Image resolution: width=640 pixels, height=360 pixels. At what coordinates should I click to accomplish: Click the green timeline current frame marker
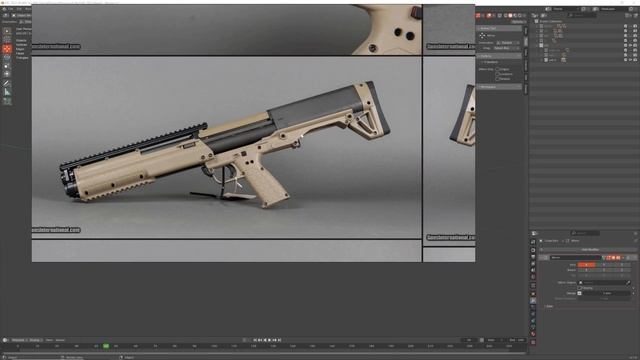106,346
